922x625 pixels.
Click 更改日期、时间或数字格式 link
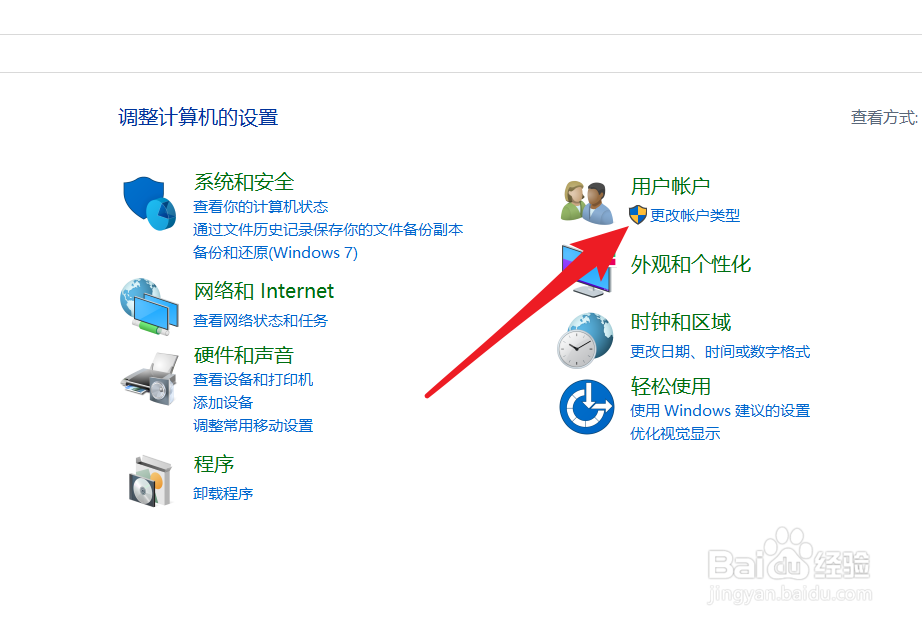pyautogui.click(x=720, y=352)
